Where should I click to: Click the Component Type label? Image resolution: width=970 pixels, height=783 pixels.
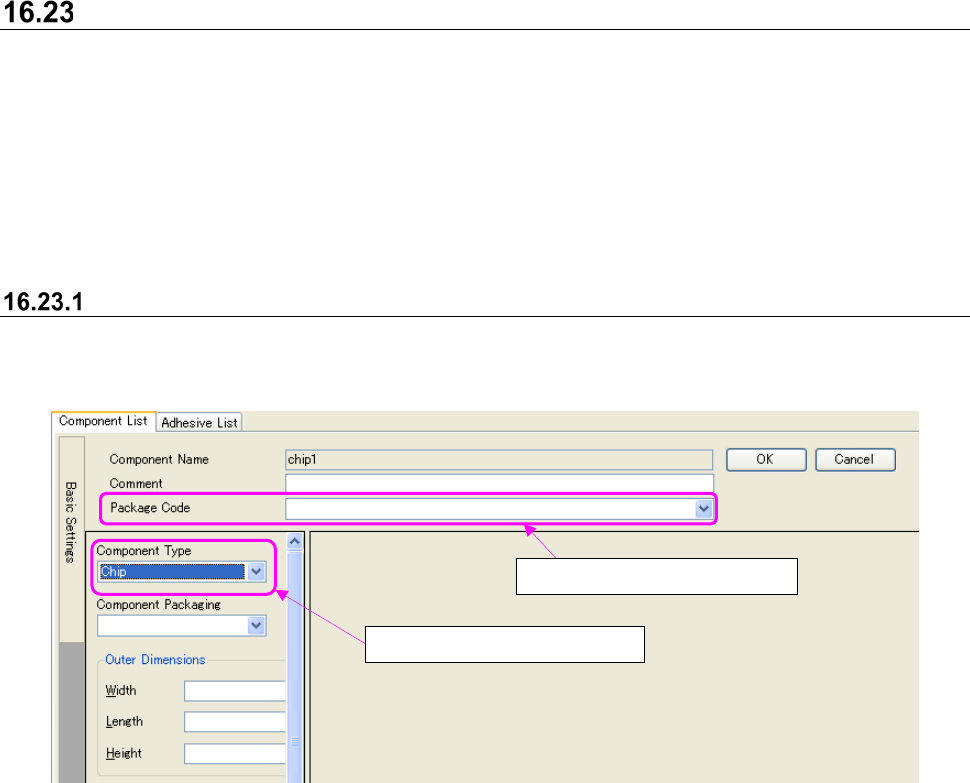click(x=144, y=550)
